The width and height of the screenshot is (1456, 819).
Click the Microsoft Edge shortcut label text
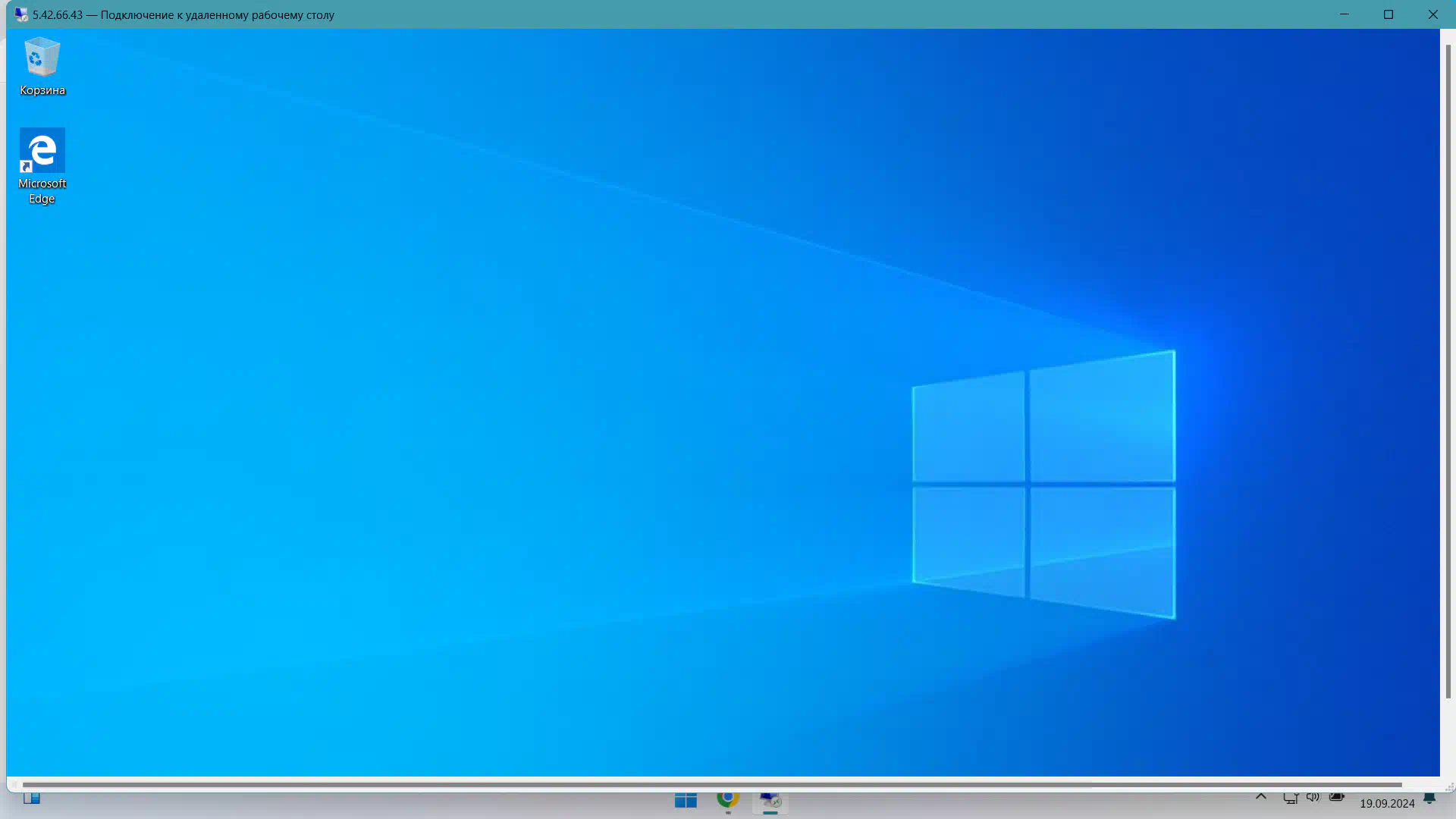pyautogui.click(x=42, y=191)
